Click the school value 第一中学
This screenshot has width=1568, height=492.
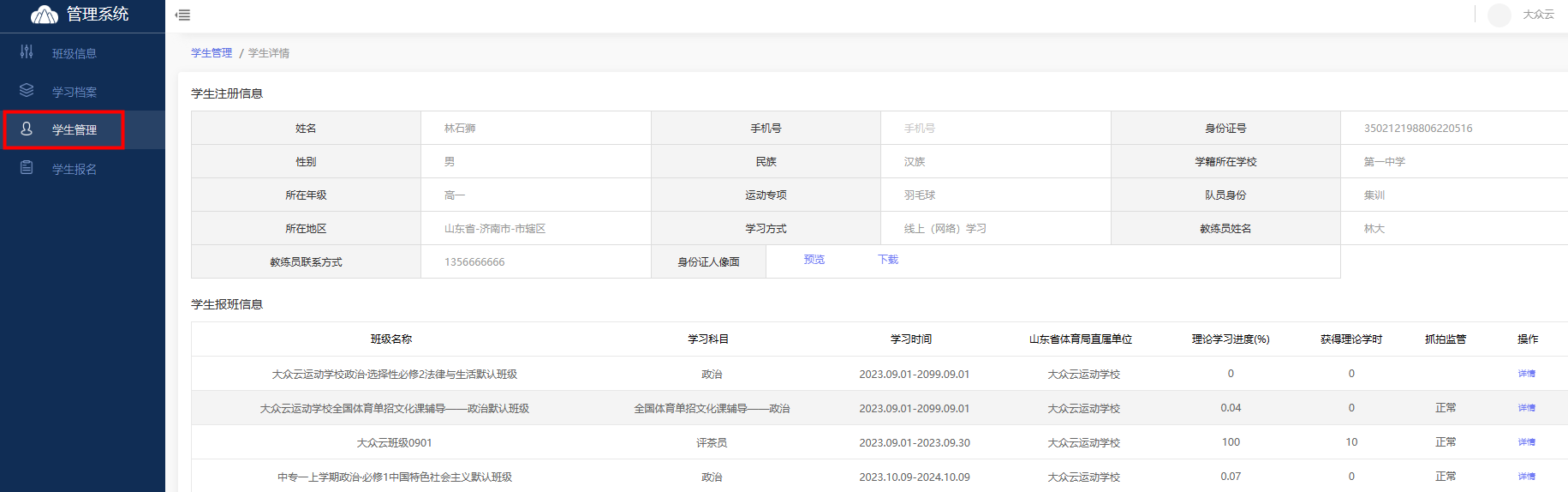point(1385,162)
